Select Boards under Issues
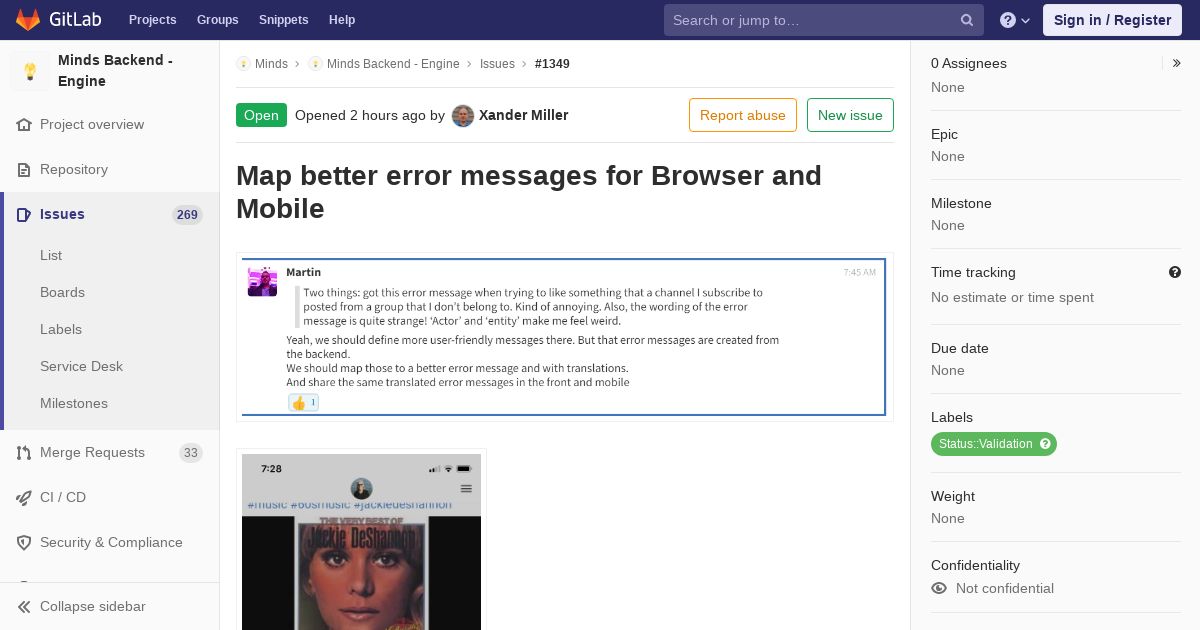1200x630 pixels. point(62,292)
